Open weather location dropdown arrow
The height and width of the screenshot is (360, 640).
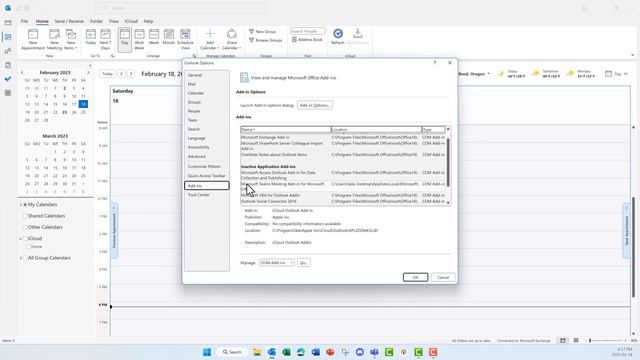489,74
